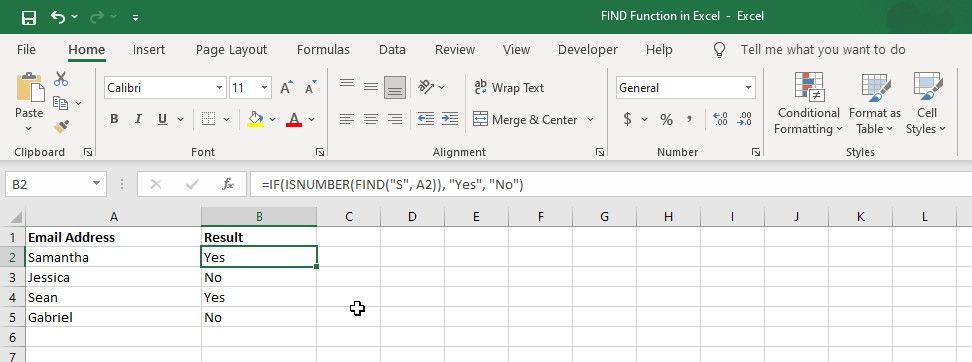972x362 pixels.
Task: Apply Accounting dollar format
Action: [x=627, y=119]
